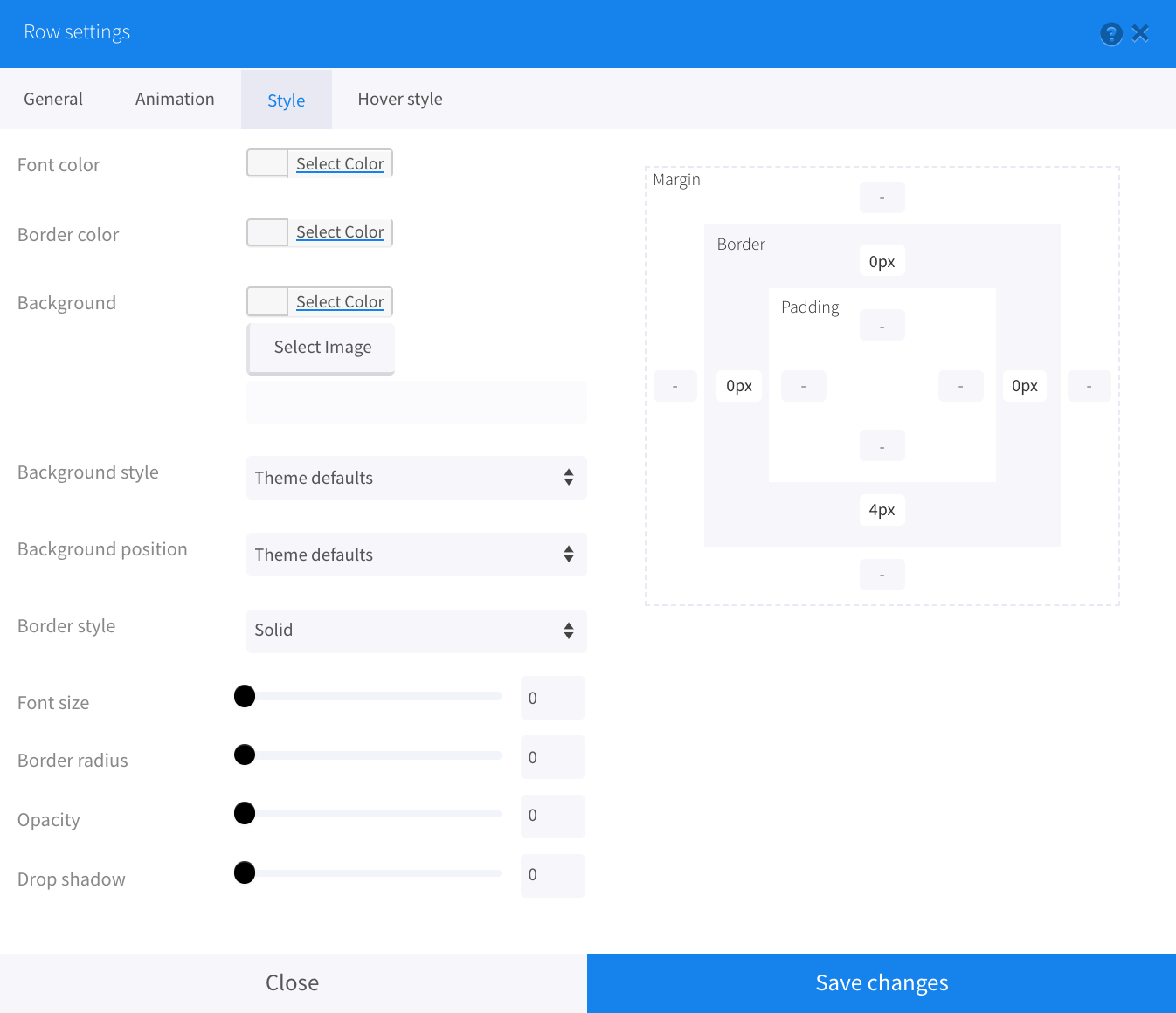Screen dimensions: 1176x1013
Task: Switch to the General tab
Action: [x=53, y=100]
